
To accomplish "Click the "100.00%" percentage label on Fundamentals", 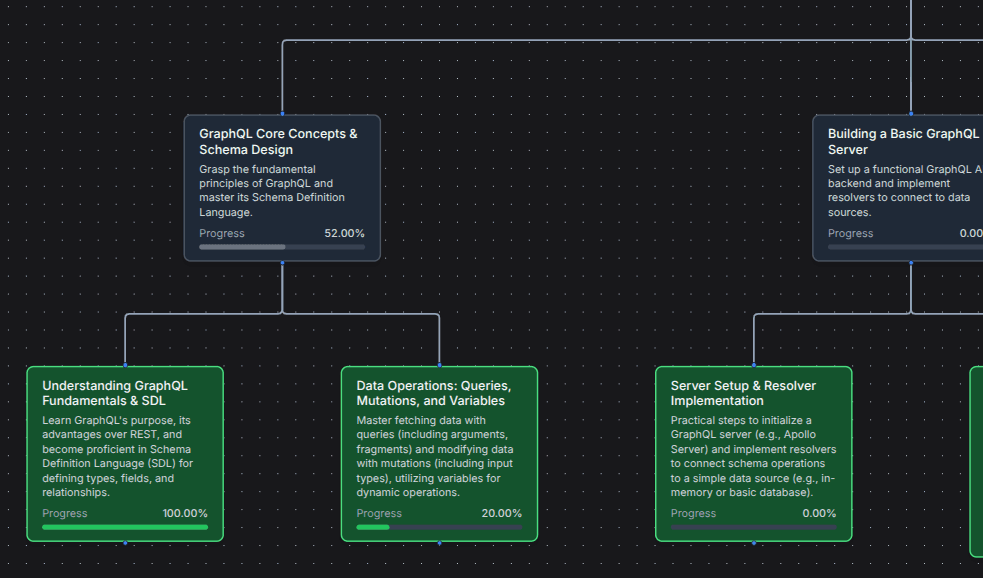I will coord(185,513).
